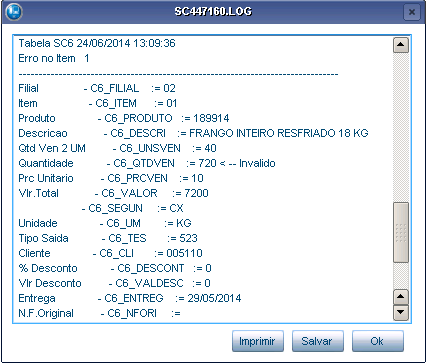
Task: Click the lower scroll-up arrow above down arrow
Action: click(401, 297)
